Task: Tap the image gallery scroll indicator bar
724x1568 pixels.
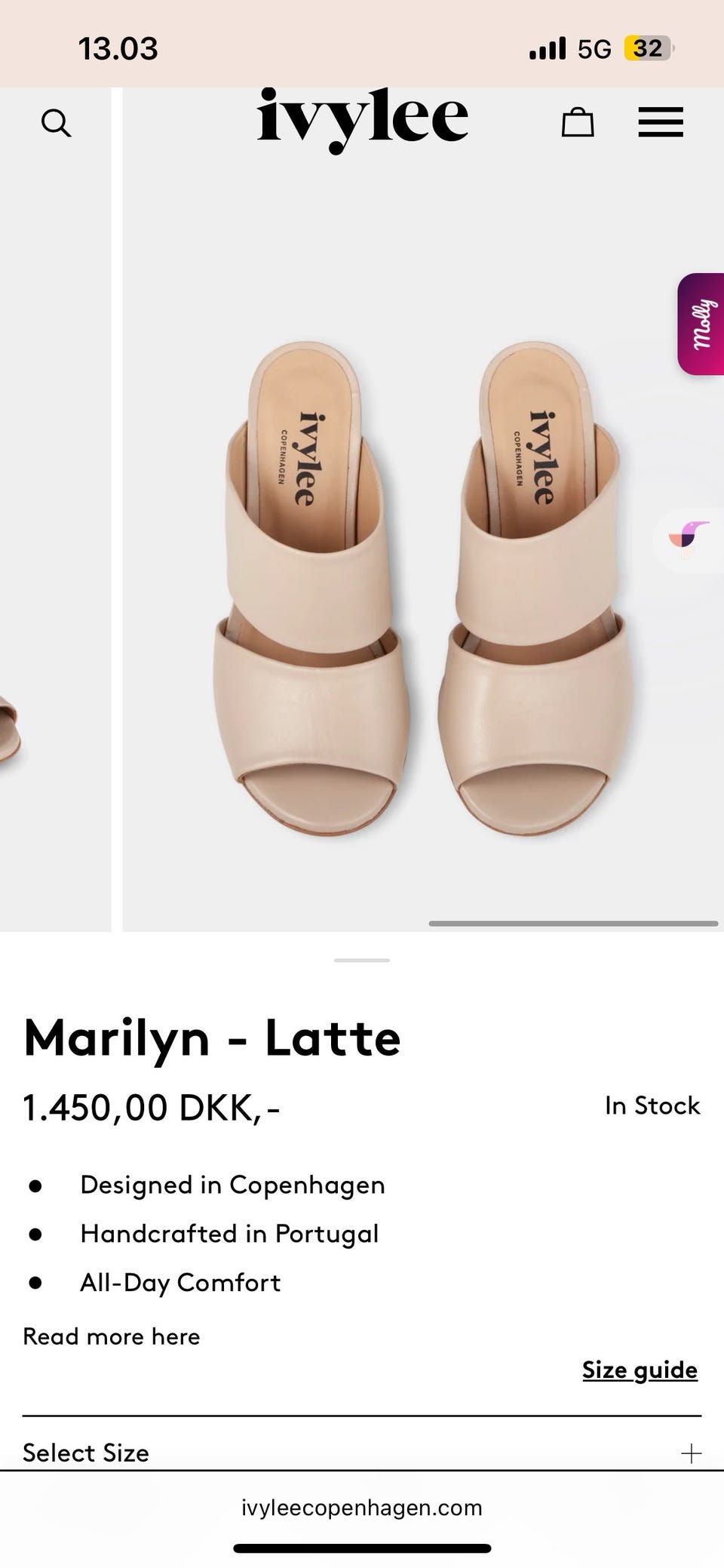Action: click(x=573, y=924)
